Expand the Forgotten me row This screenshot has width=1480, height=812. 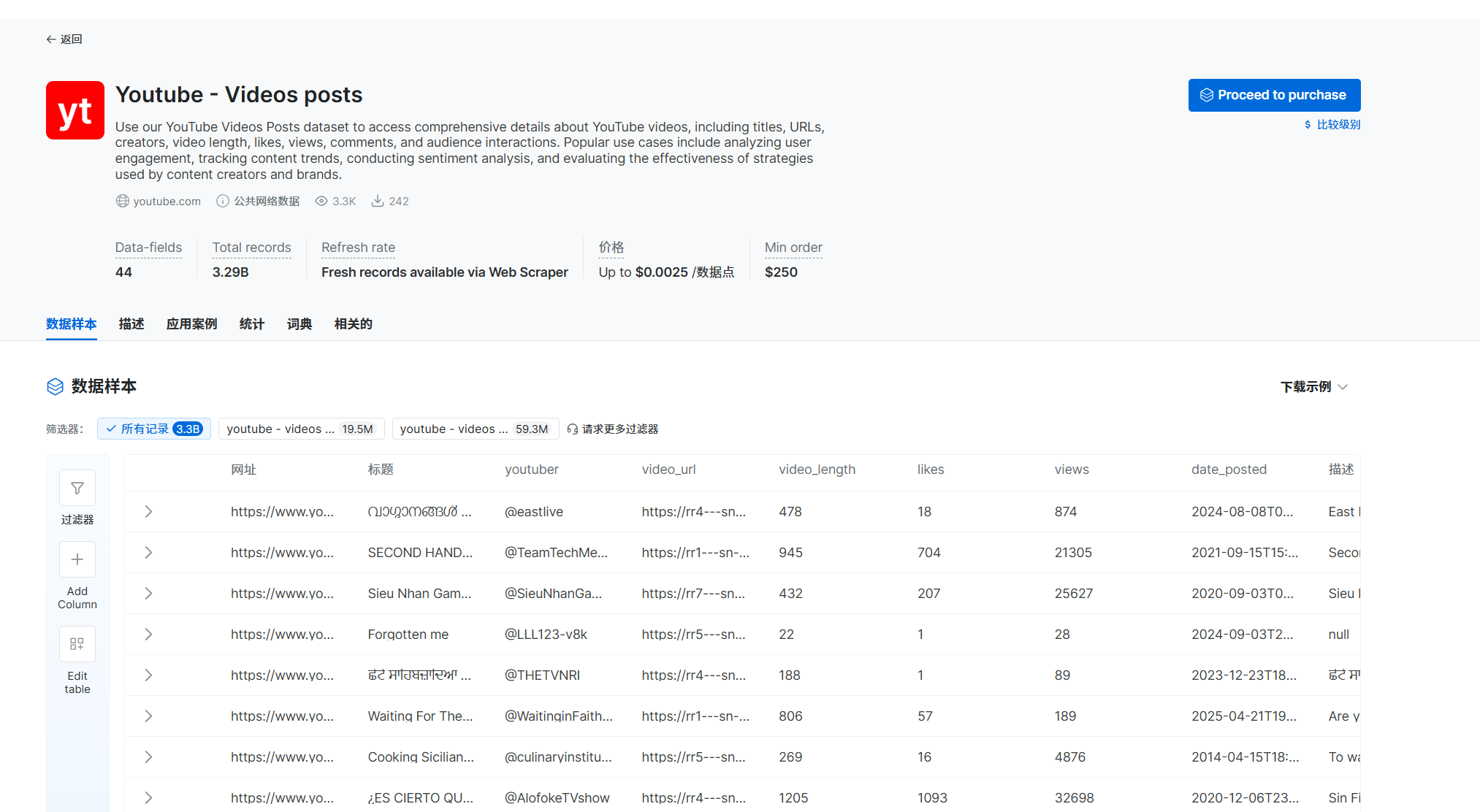click(148, 635)
